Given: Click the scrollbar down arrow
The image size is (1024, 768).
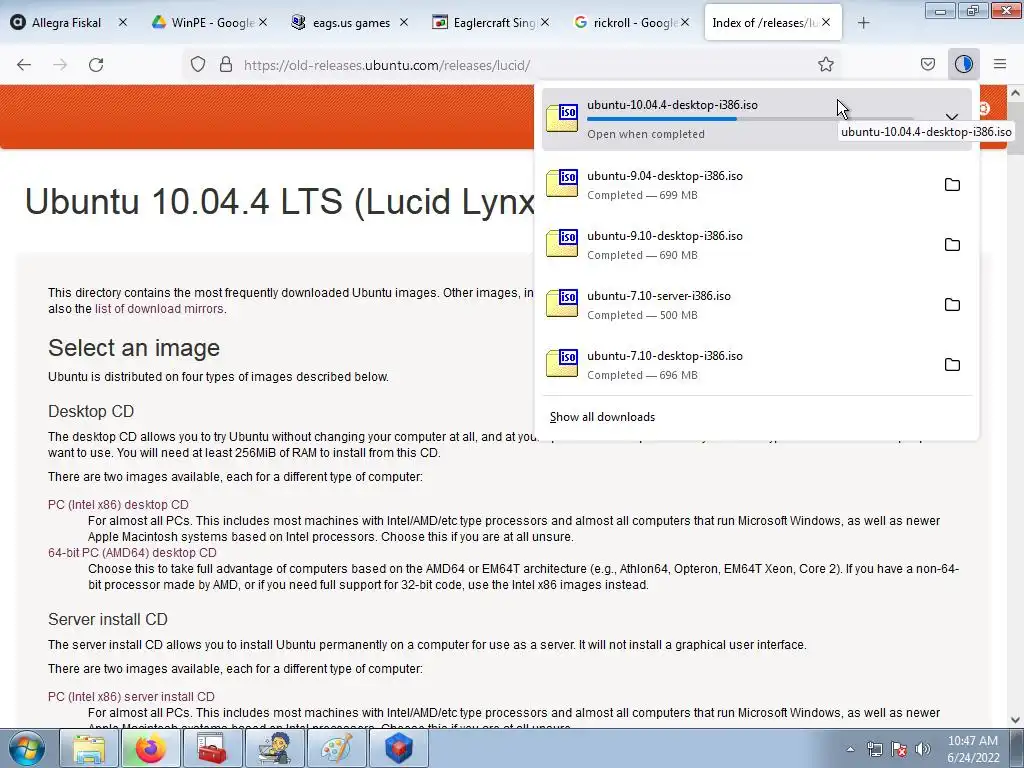Looking at the screenshot, I should tap(1016, 720).
